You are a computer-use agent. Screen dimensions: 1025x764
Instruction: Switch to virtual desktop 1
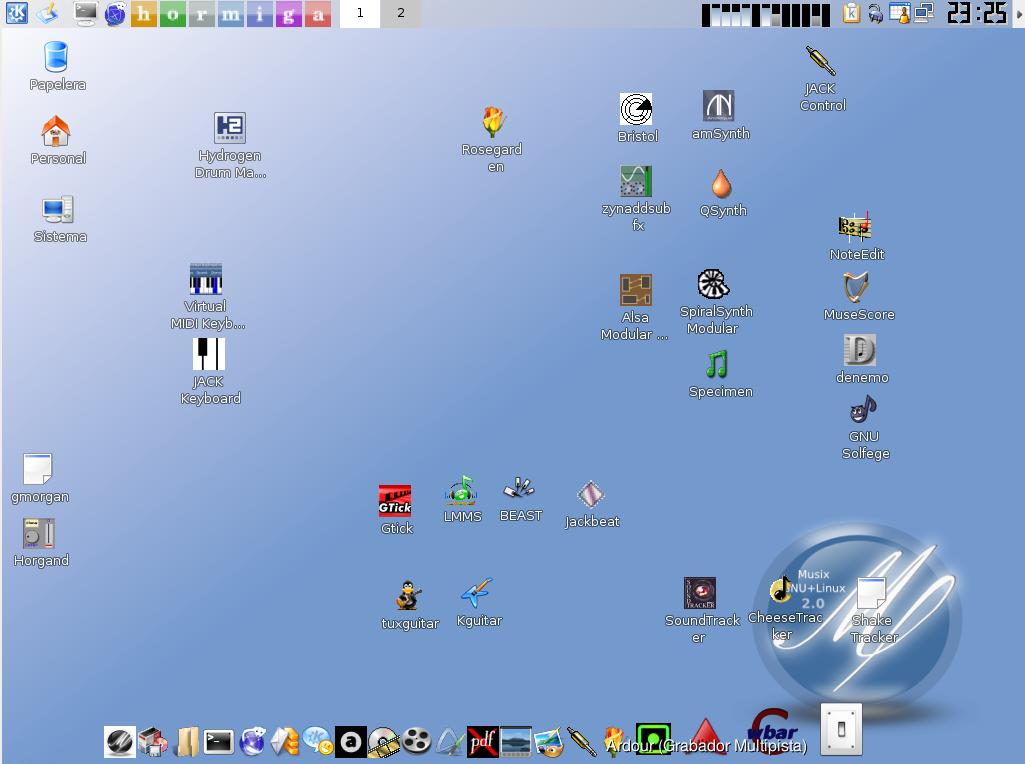click(360, 13)
